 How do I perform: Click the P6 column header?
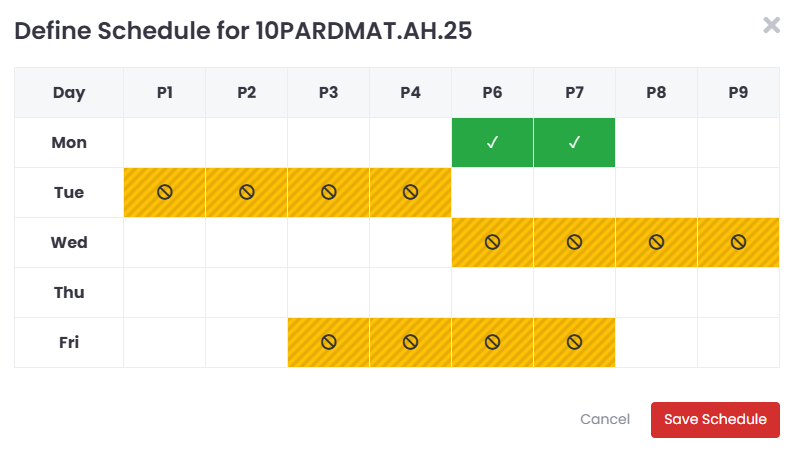[x=492, y=93]
